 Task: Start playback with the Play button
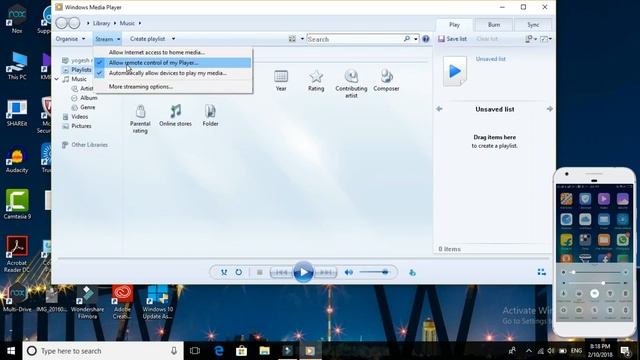click(303, 272)
